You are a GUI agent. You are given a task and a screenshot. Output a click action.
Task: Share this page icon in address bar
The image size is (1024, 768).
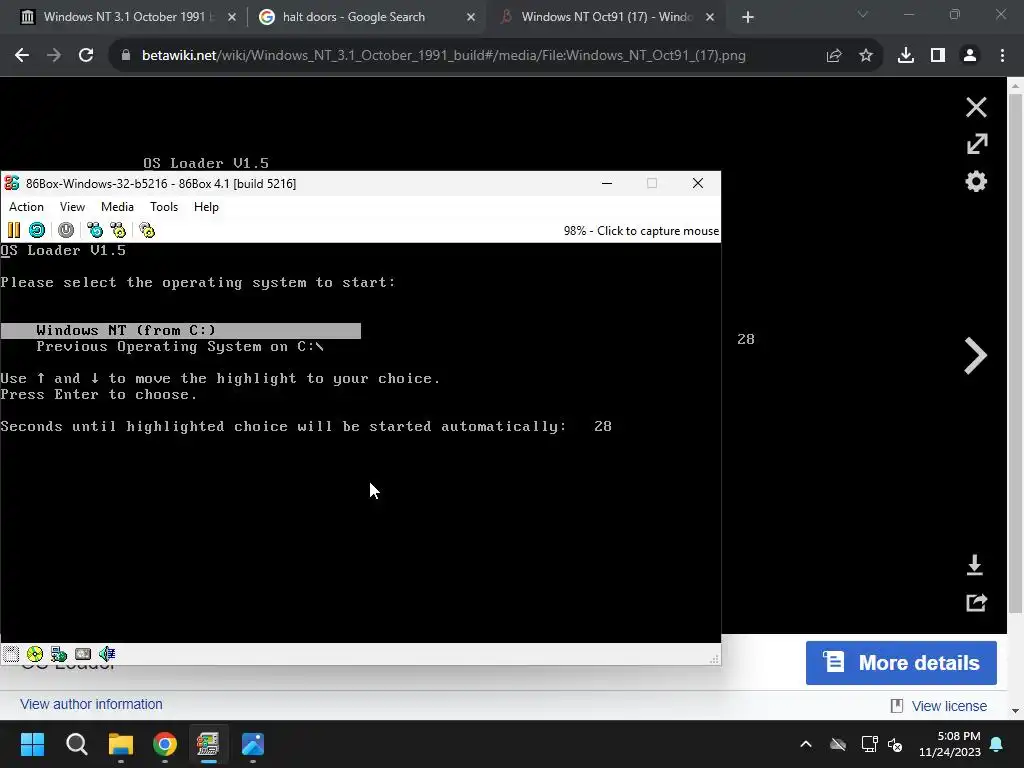(x=834, y=56)
